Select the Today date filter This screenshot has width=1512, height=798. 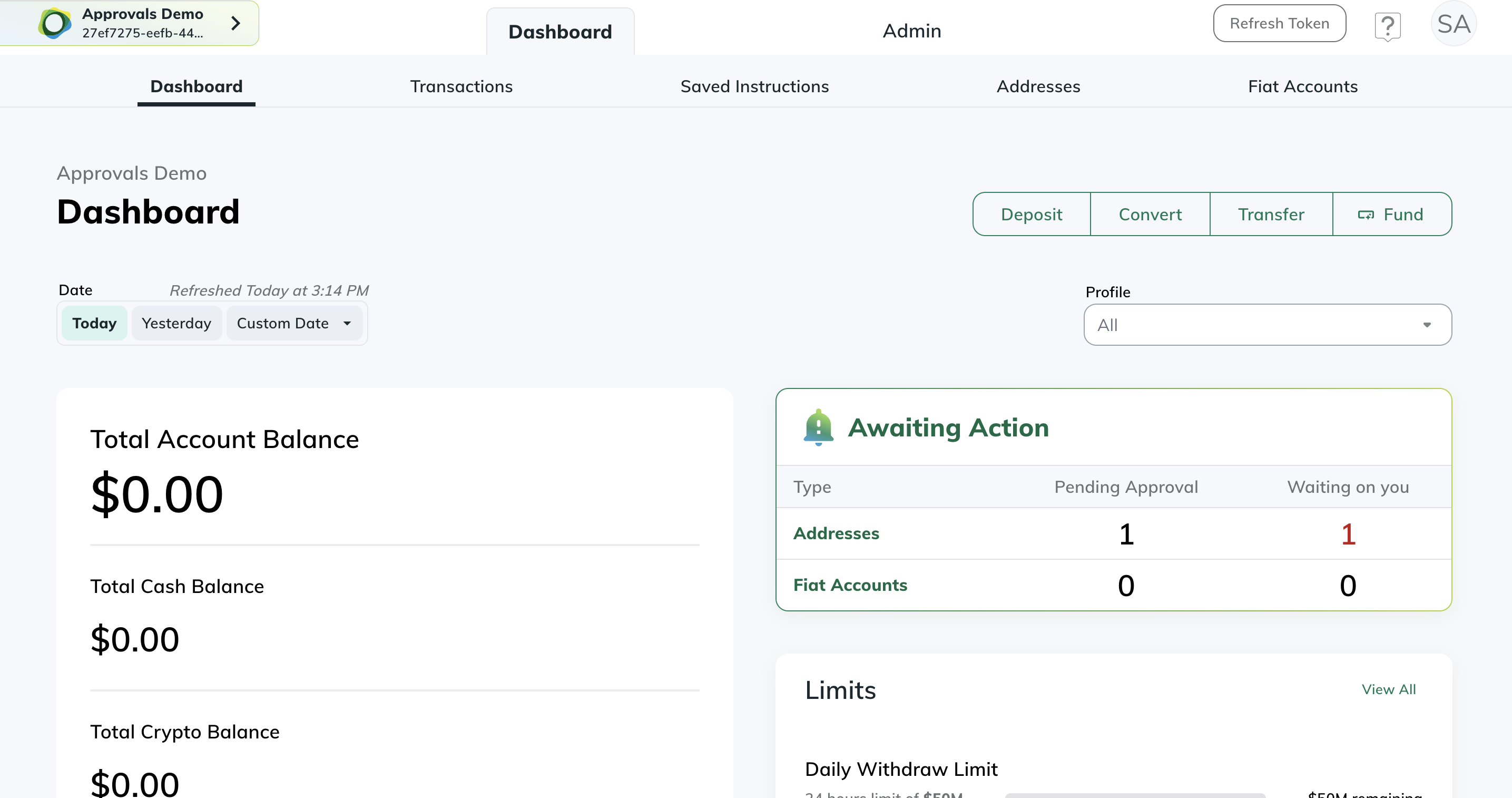coord(94,323)
